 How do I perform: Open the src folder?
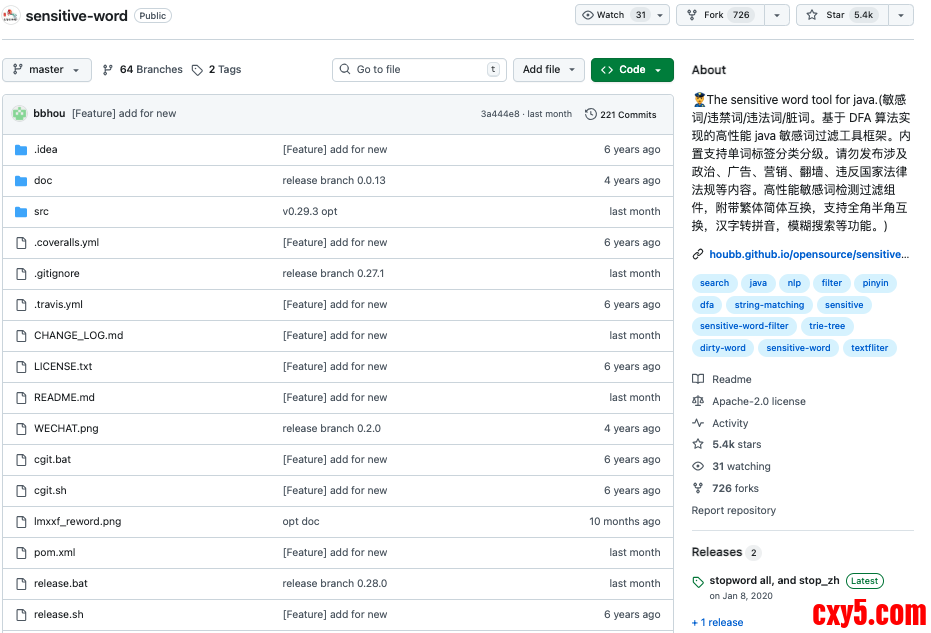pyautogui.click(x=41, y=212)
